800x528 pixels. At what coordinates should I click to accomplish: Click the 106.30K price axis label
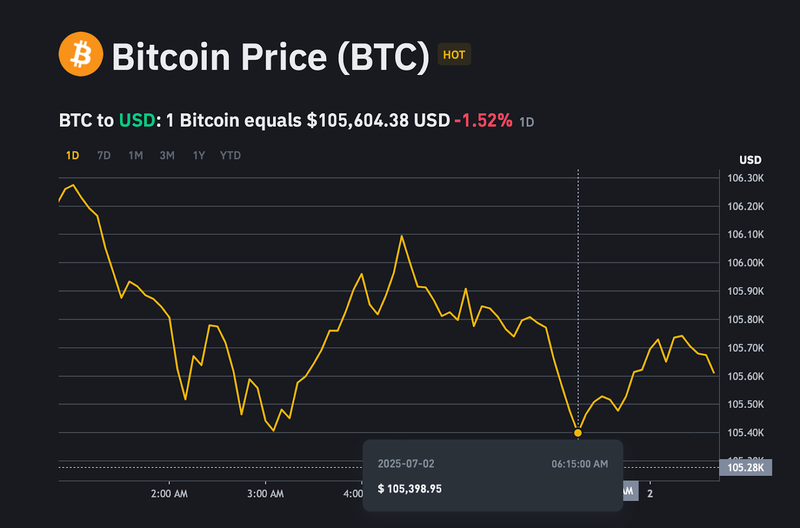745,178
